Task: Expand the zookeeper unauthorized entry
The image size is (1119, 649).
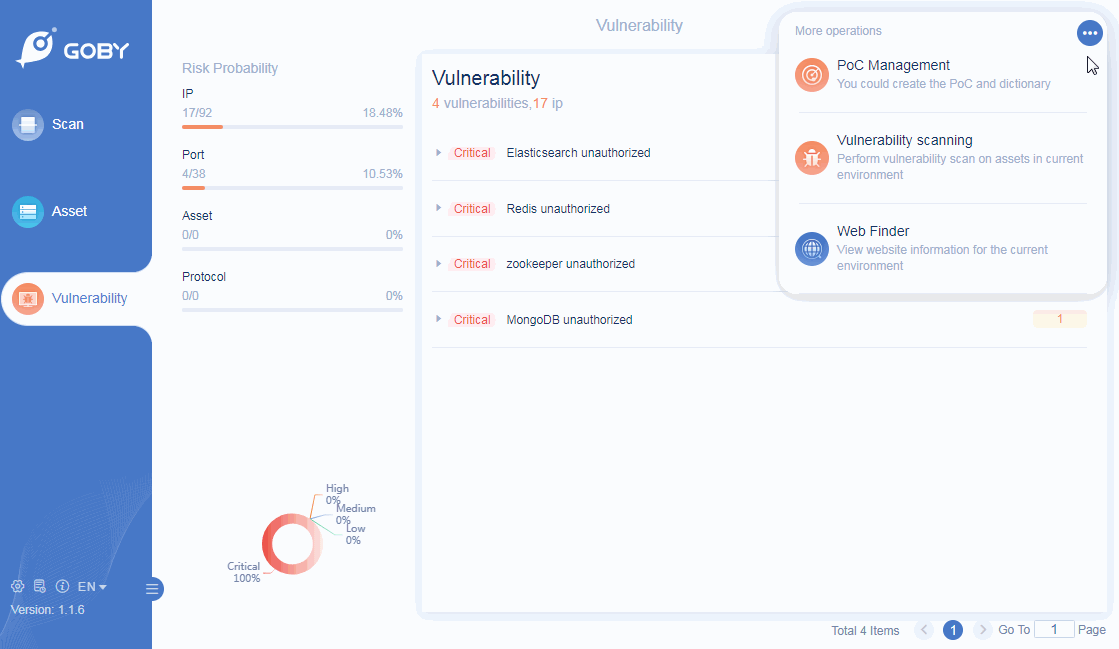Action: point(438,263)
